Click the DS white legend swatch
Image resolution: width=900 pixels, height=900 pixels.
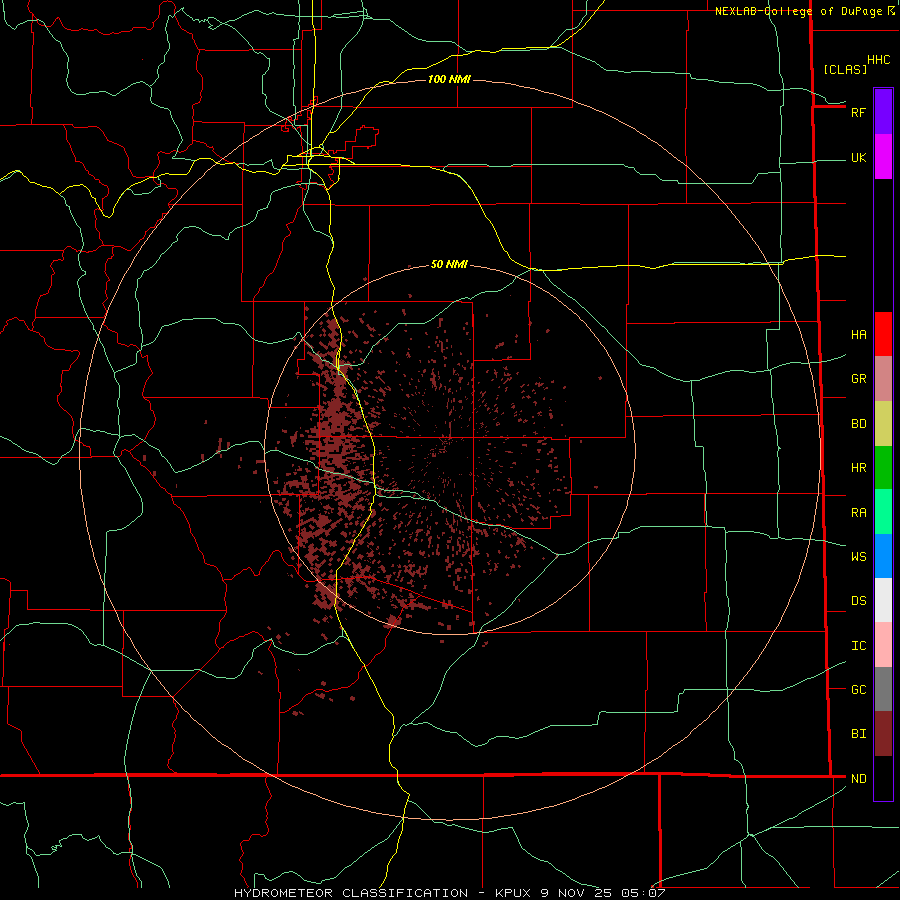883,600
